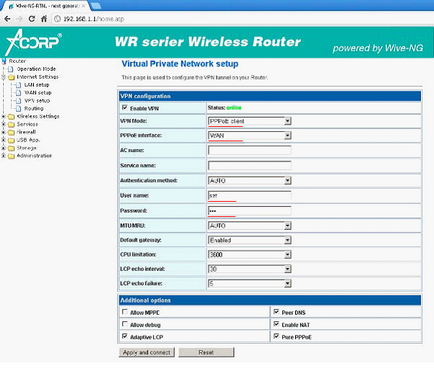Click the site info icon in address bar

(57, 19)
